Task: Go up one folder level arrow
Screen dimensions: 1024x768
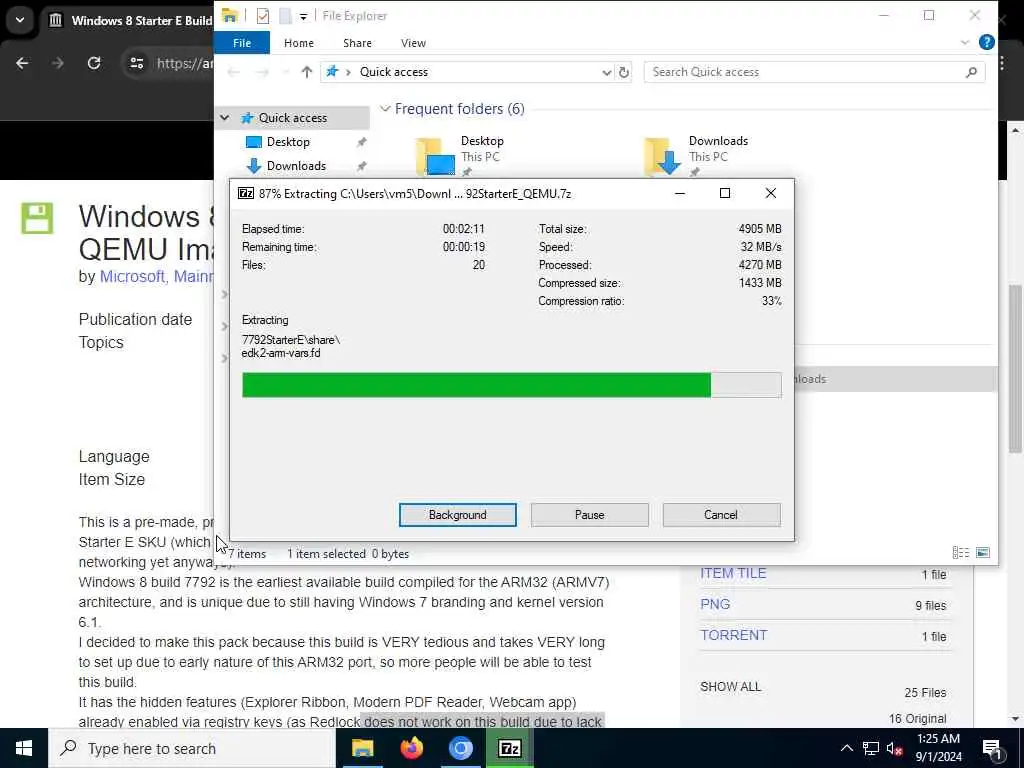Action: tap(306, 72)
